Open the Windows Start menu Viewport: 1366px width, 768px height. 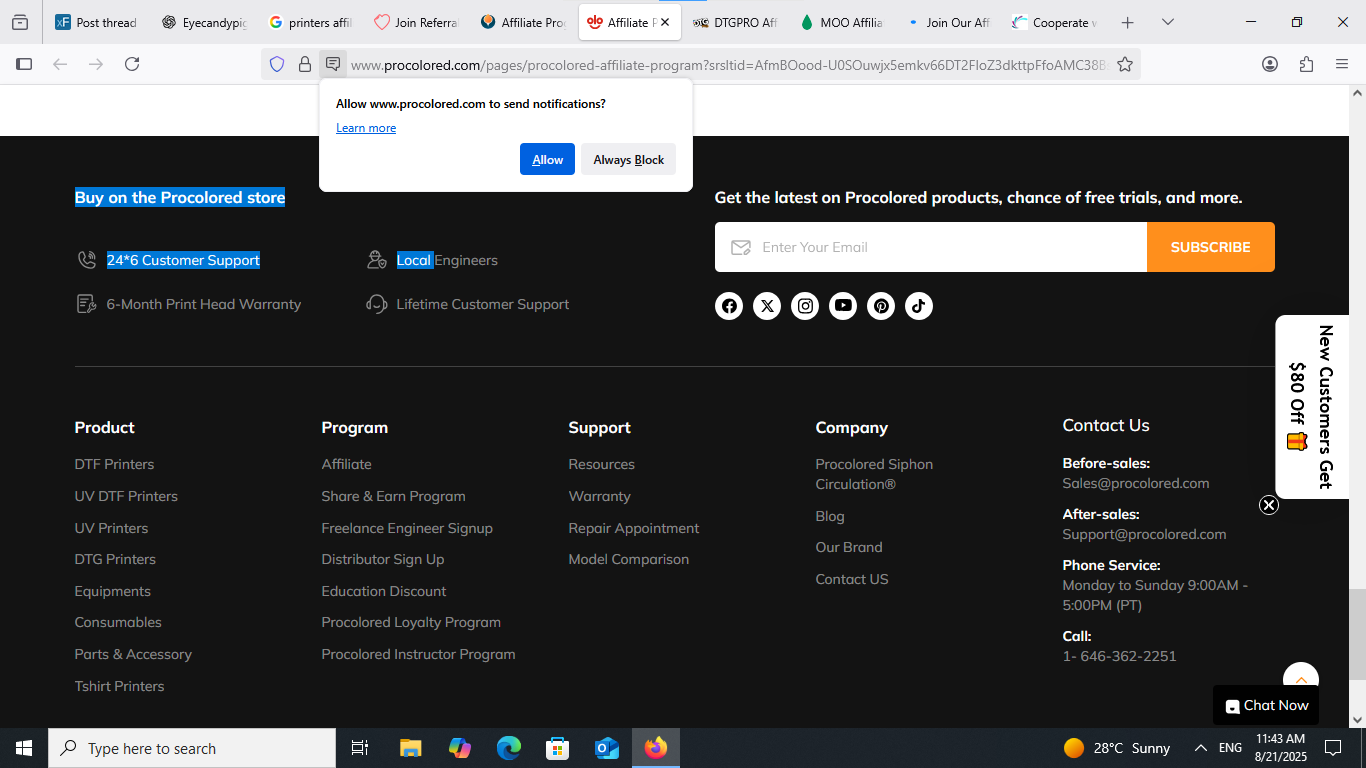pos(23,748)
